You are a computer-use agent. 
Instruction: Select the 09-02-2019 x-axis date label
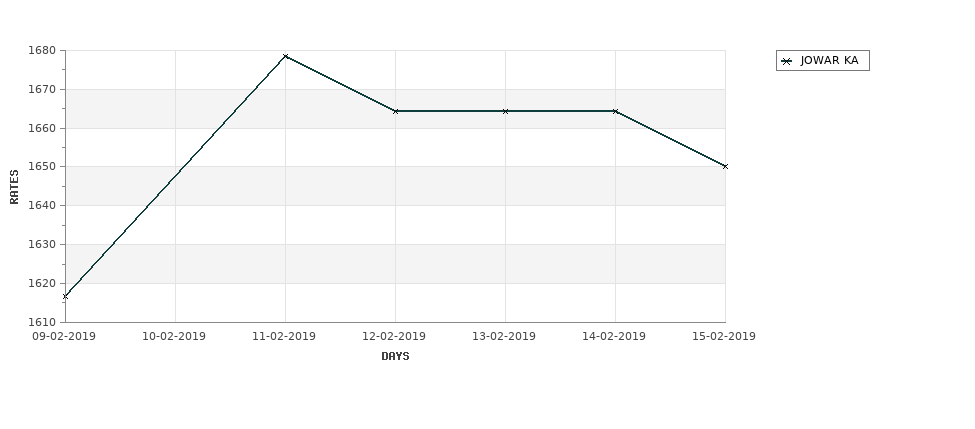[64, 337]
